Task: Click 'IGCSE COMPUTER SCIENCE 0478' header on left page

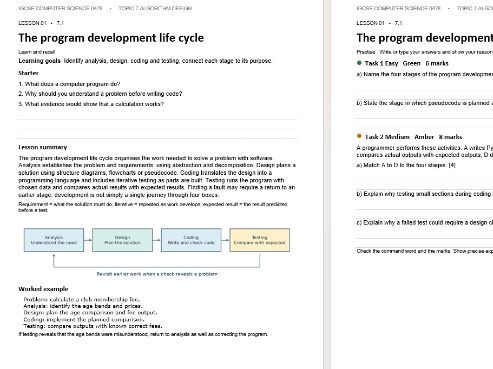Action: pos(60,8)
